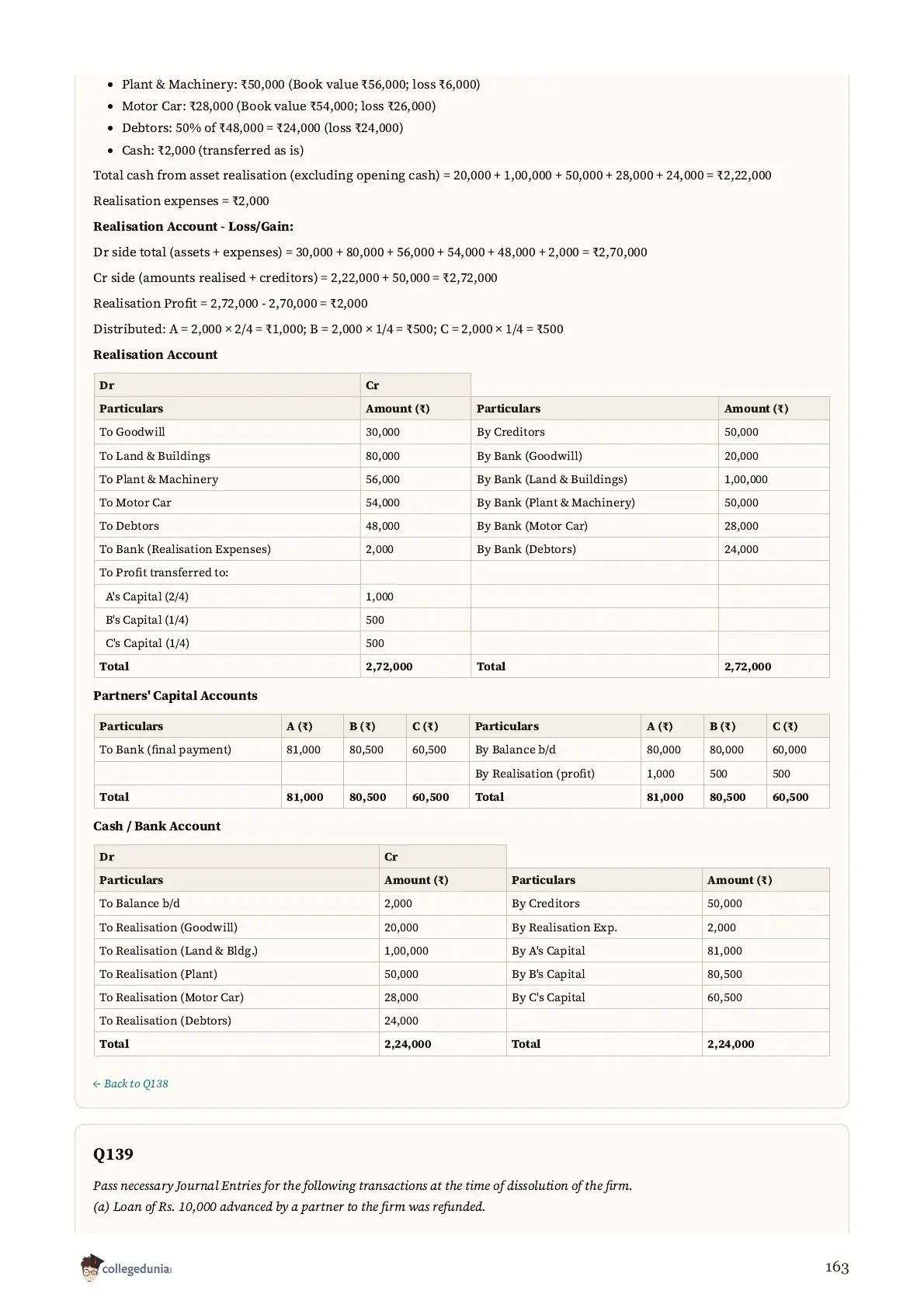Click the Plant & Machinery bullet item
This screenshot has width=924, height=1308.
(300, 84)
